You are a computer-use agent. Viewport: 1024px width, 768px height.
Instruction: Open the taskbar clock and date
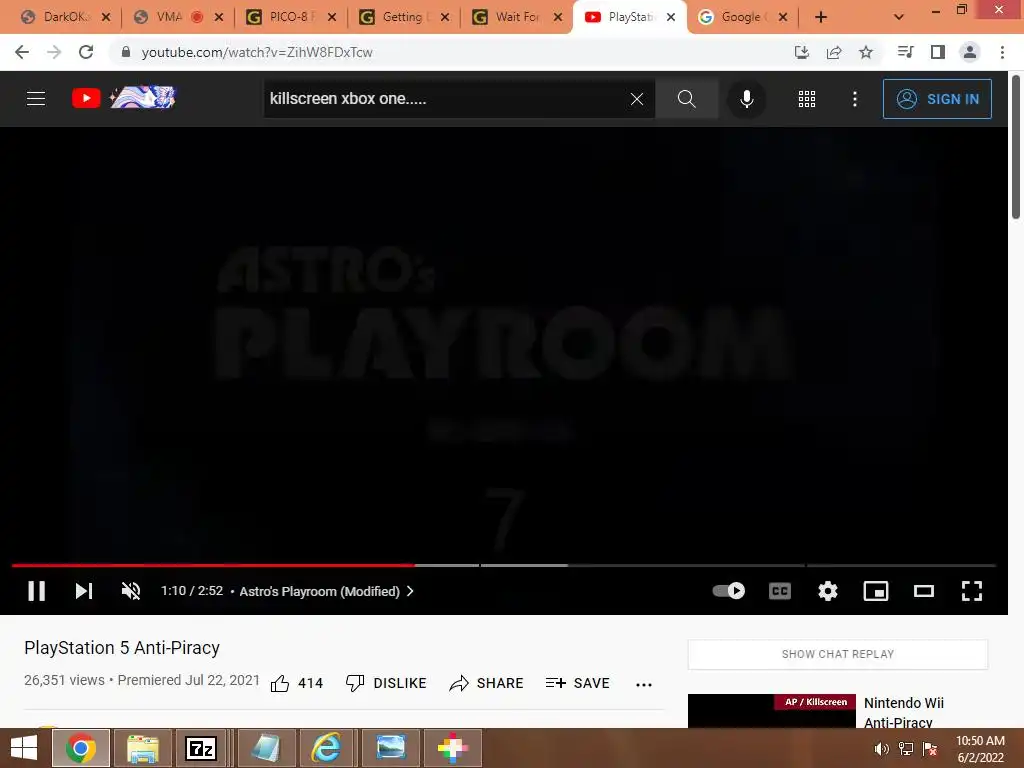(980, 748)
